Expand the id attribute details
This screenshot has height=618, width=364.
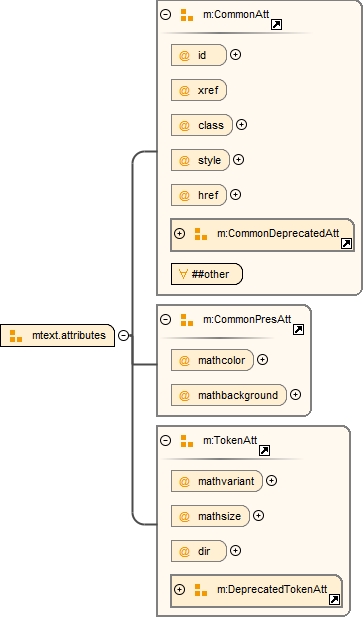[235, 55]
